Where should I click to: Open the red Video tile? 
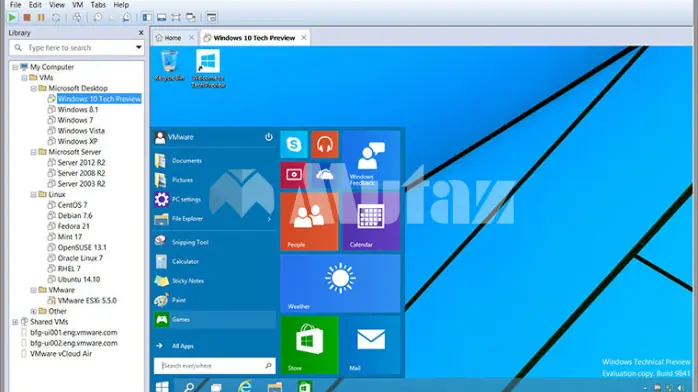pyautogui.click(x=294, y=175)
